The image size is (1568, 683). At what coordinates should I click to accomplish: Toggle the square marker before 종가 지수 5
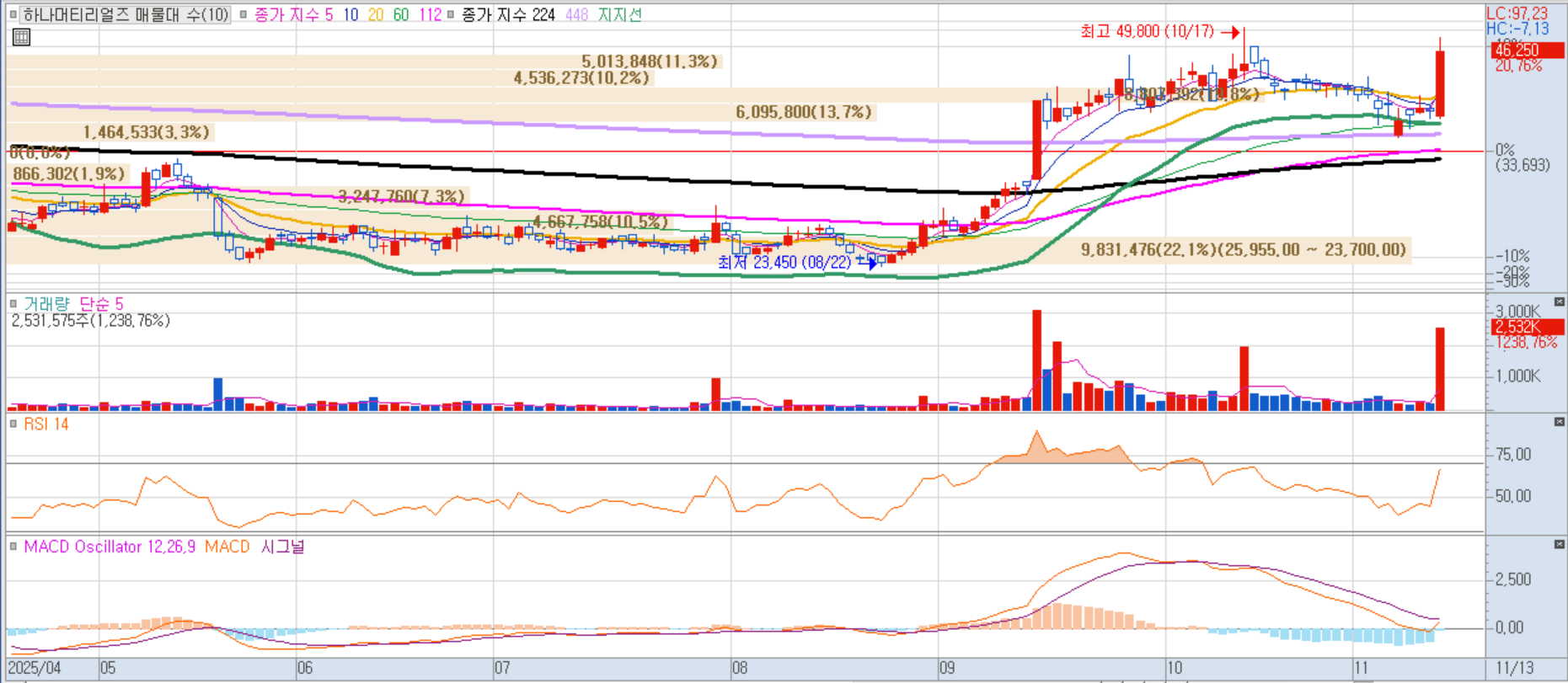(244, 14)
